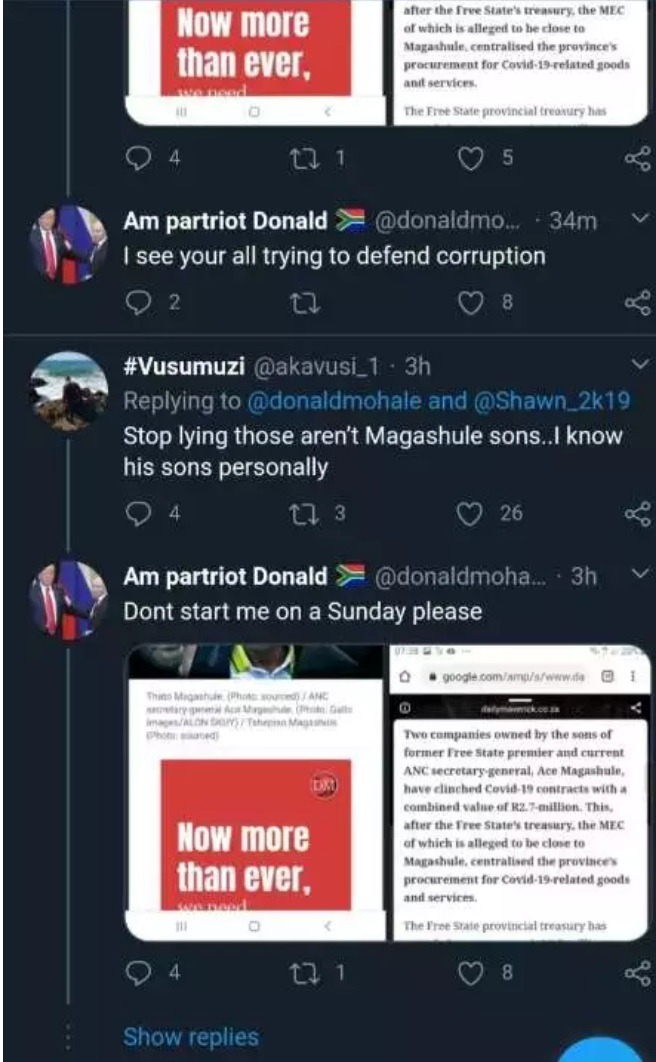Click Show replies link
The image size is (656, 1062).
coord(190,1037)
